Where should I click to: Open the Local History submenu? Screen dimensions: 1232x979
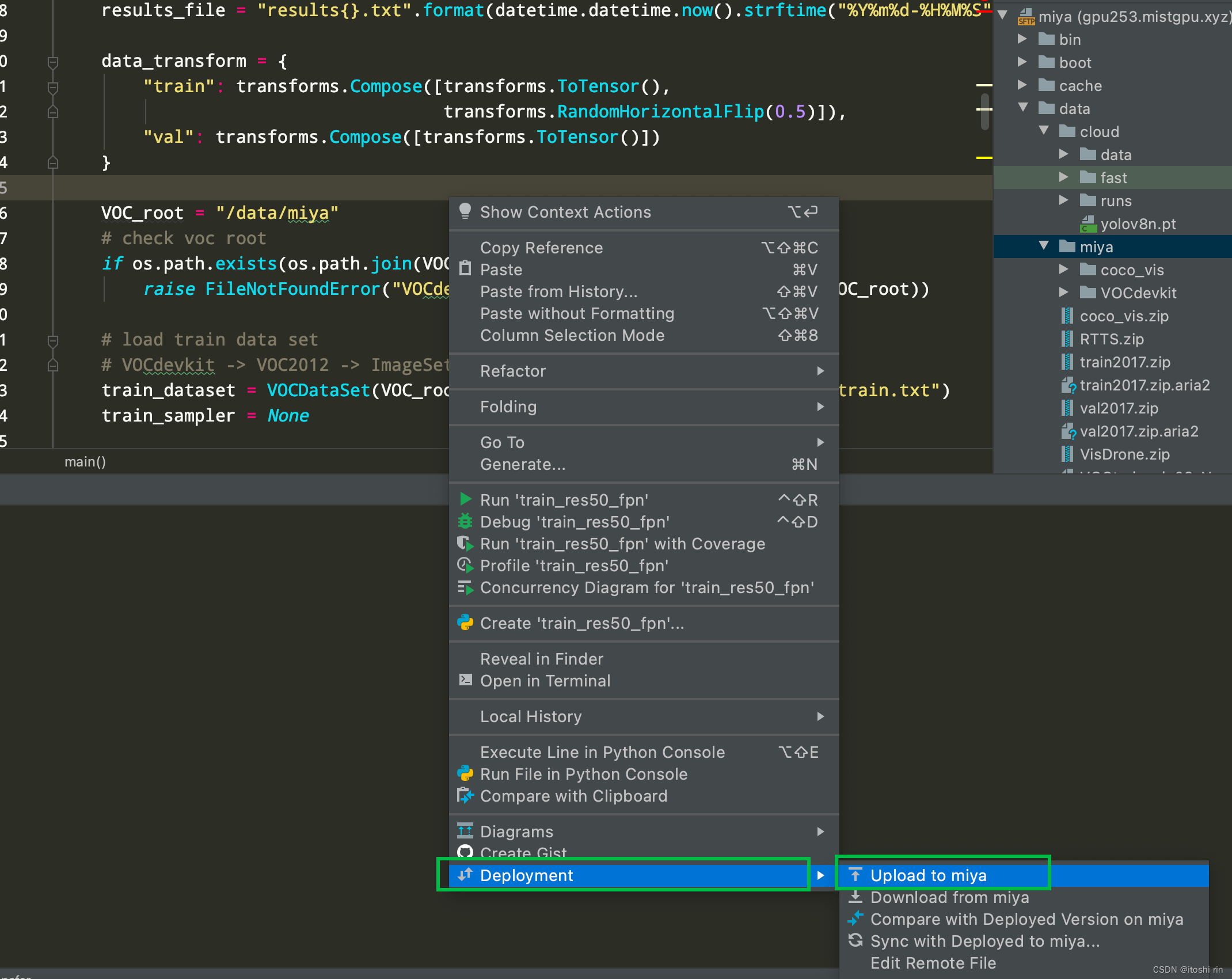click(644, 716)
